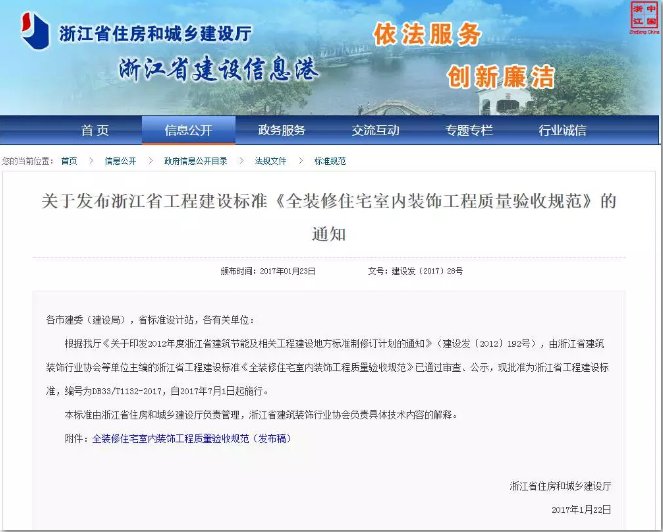663x532 pixels.
Task: Click the red Zhejiang China seal icon
Action: (645, 18)
